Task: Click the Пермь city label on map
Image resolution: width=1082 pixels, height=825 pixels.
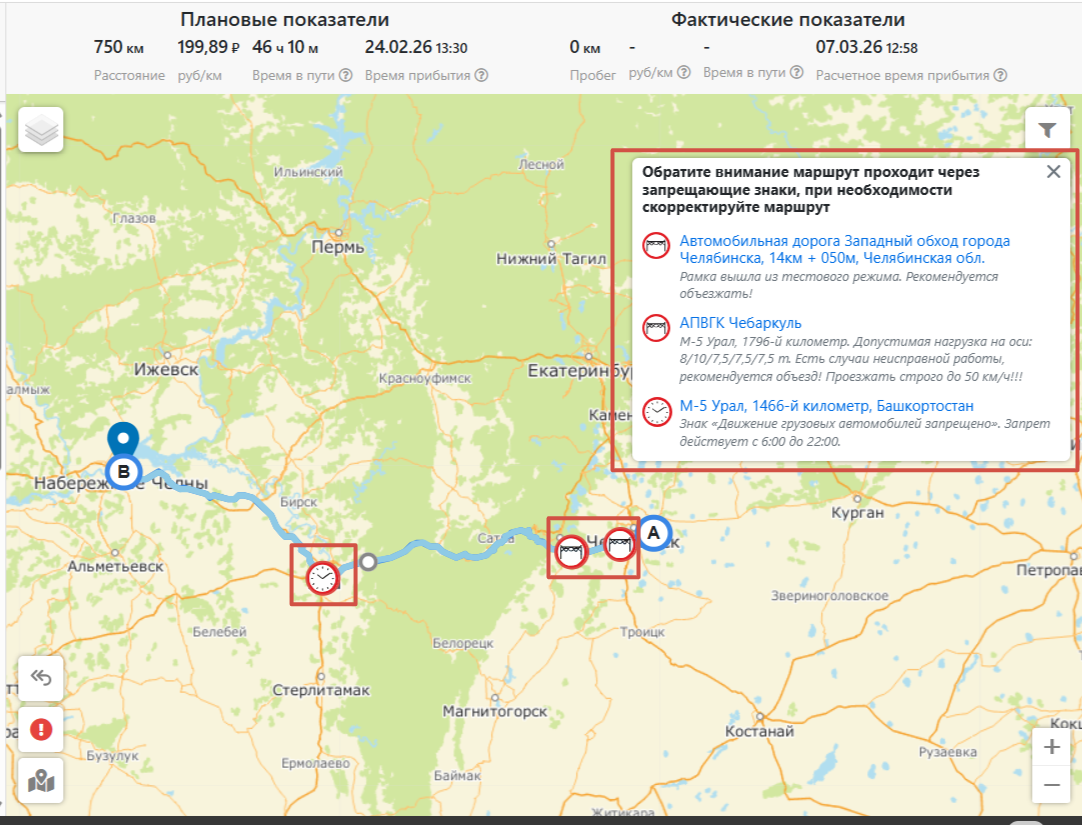Action: [337, 247]
